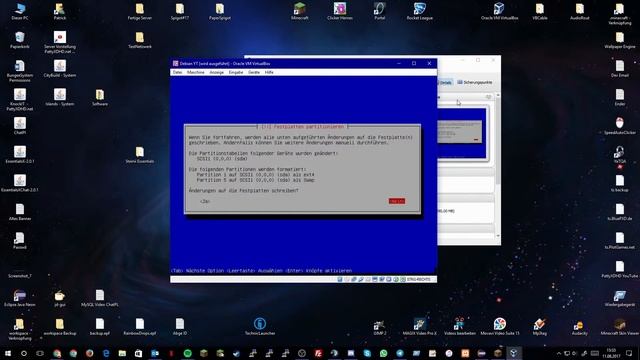This screenshot has width=640, height=360.
Task: Click the Details button in VirtualBox Manager
Action: [445, 82]
